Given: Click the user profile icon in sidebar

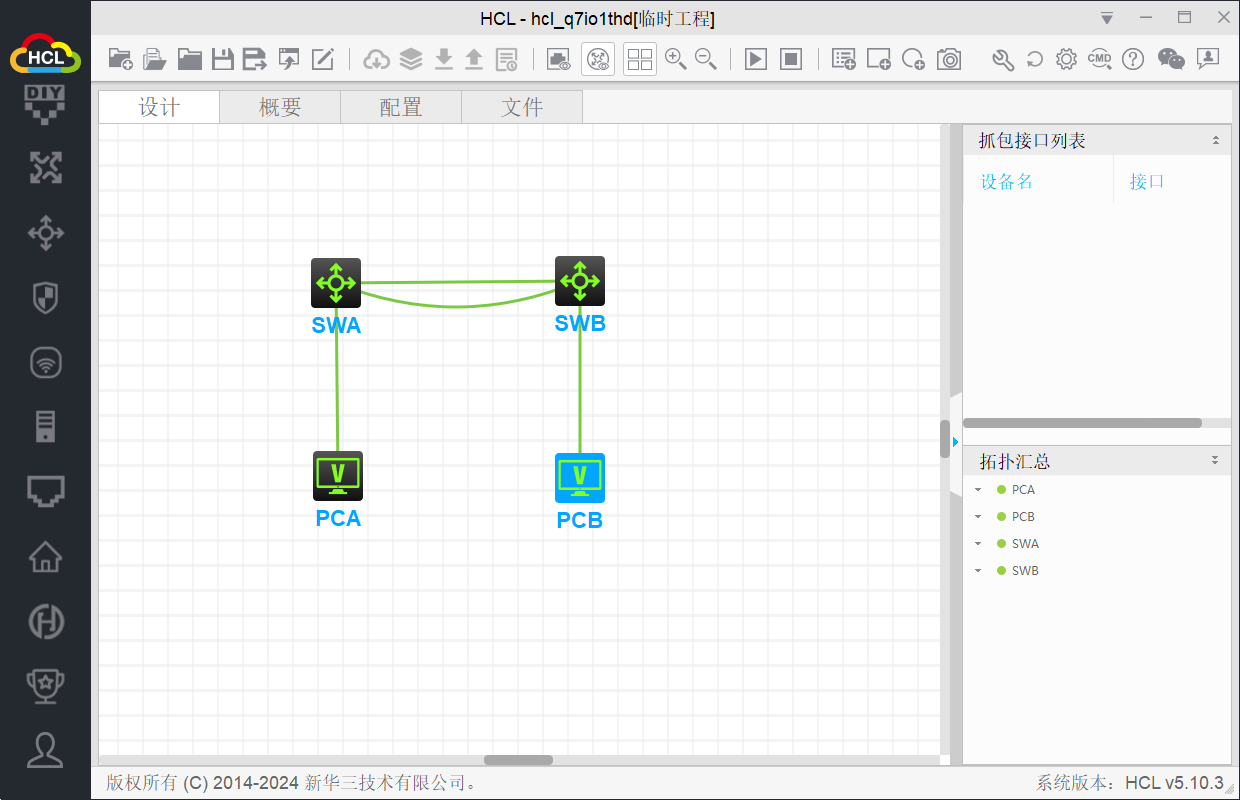Looking at the screenshot, I should tap(45, 750).
